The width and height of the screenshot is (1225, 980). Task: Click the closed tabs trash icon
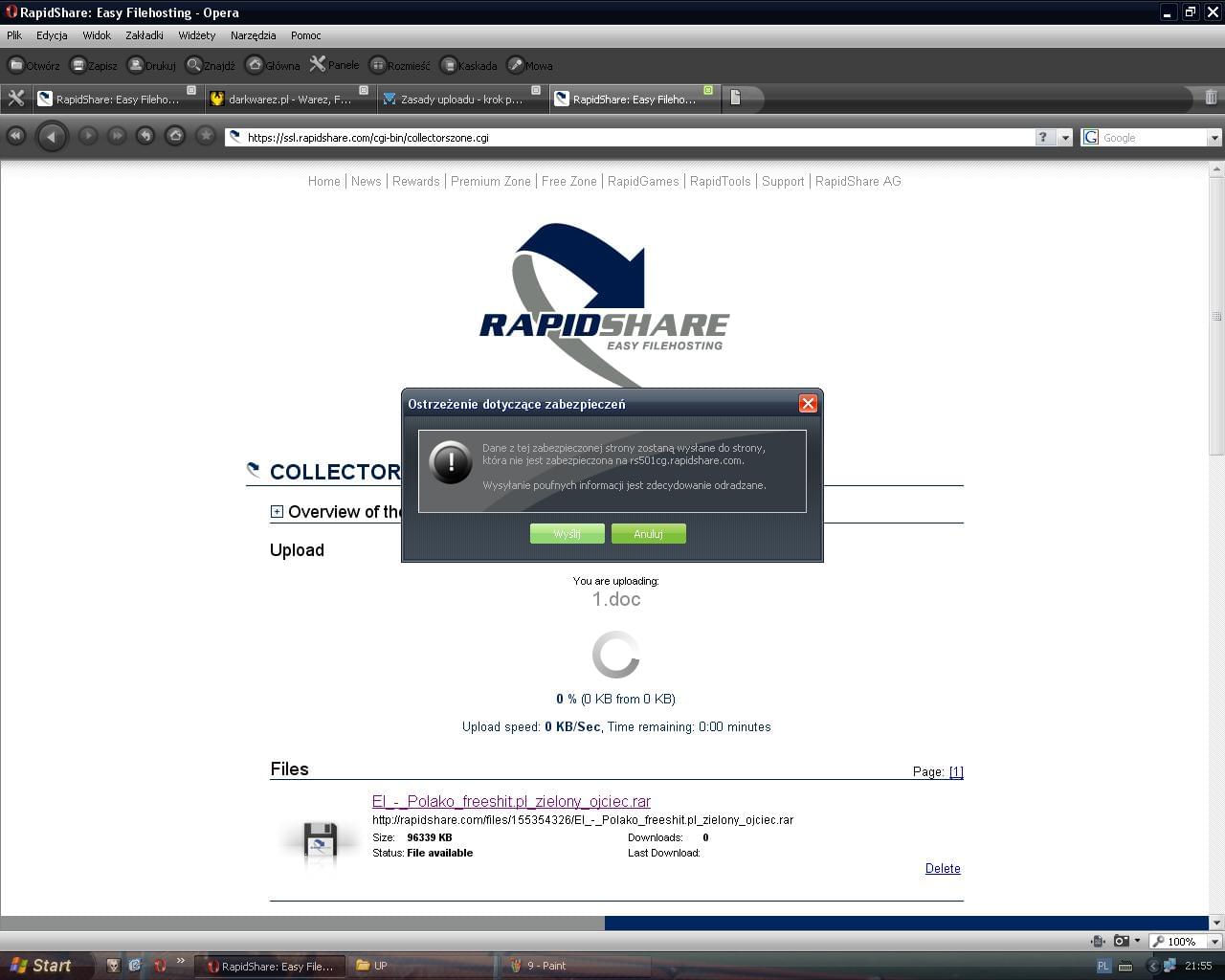point(1211,98)
